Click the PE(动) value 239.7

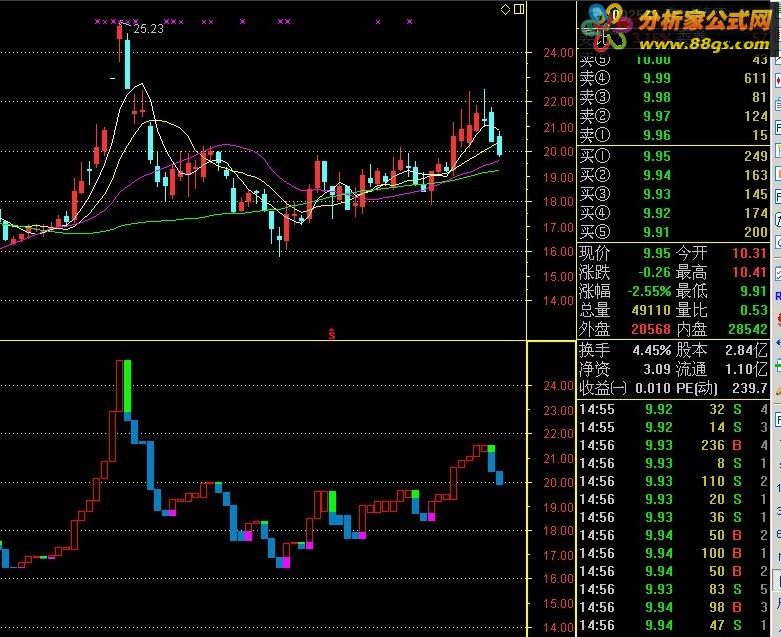click(750, 388)
